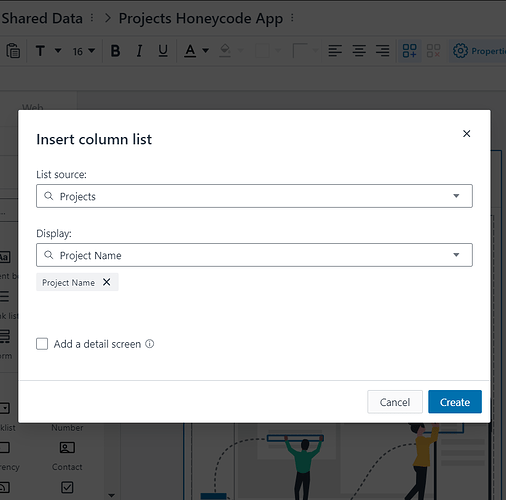Open the text style dropdown arrow
Viewport: 506px width, 500px height.
[58, 51]
